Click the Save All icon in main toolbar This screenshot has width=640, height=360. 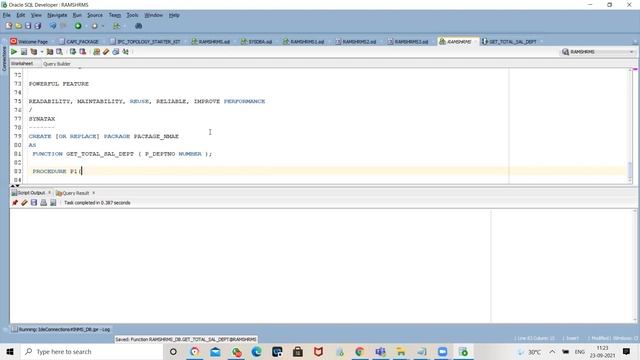tap(38, 26)
